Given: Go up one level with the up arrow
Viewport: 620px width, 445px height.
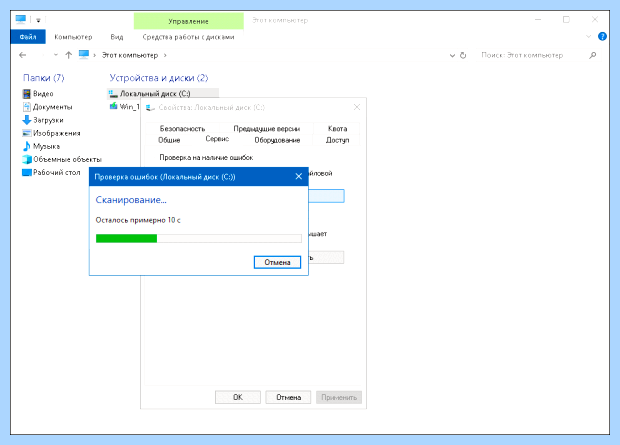Looking at the screenshot, I should pyautogui.click(x=69, y=55).
